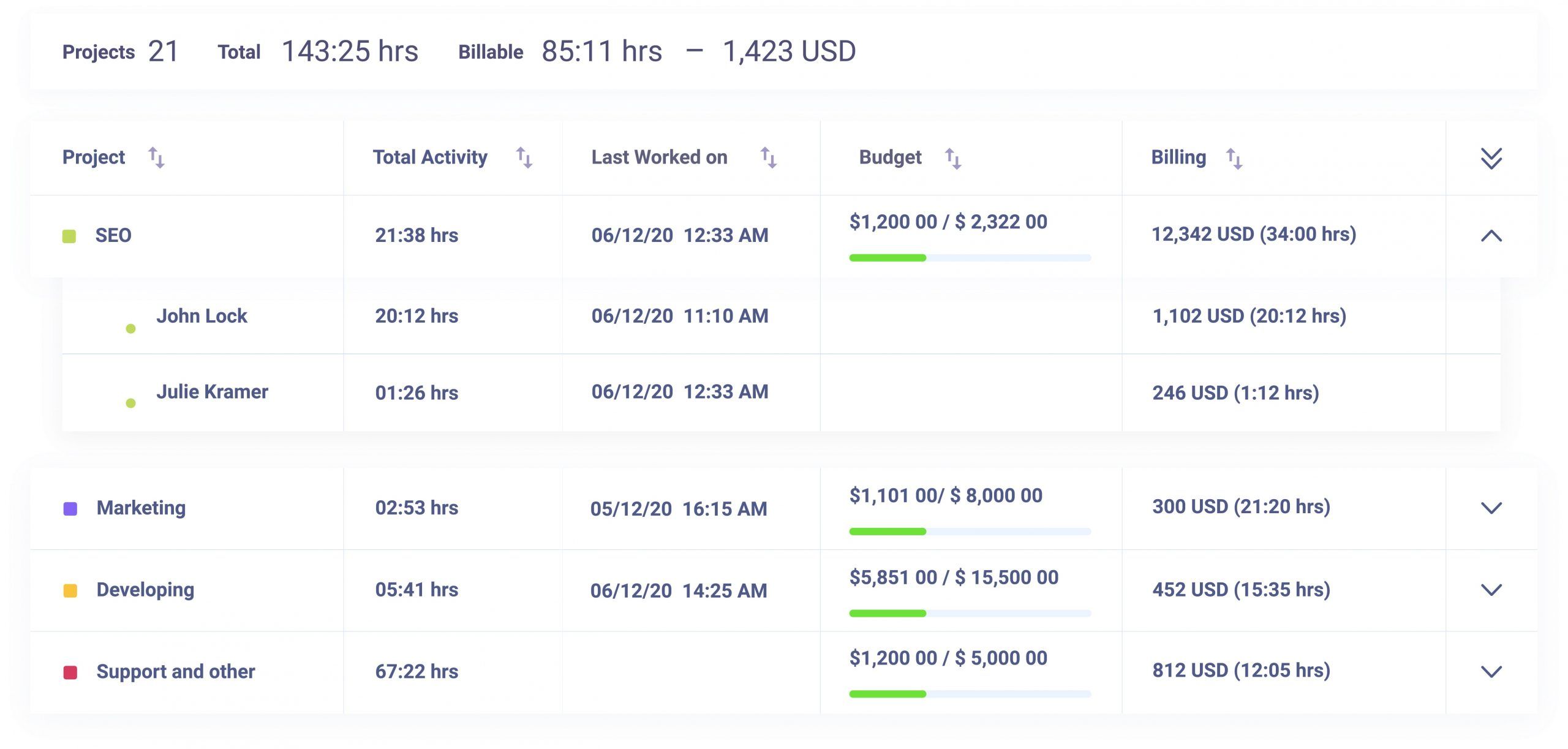
Task: Click the purple Marketing color square
Action: coord(70,508)
